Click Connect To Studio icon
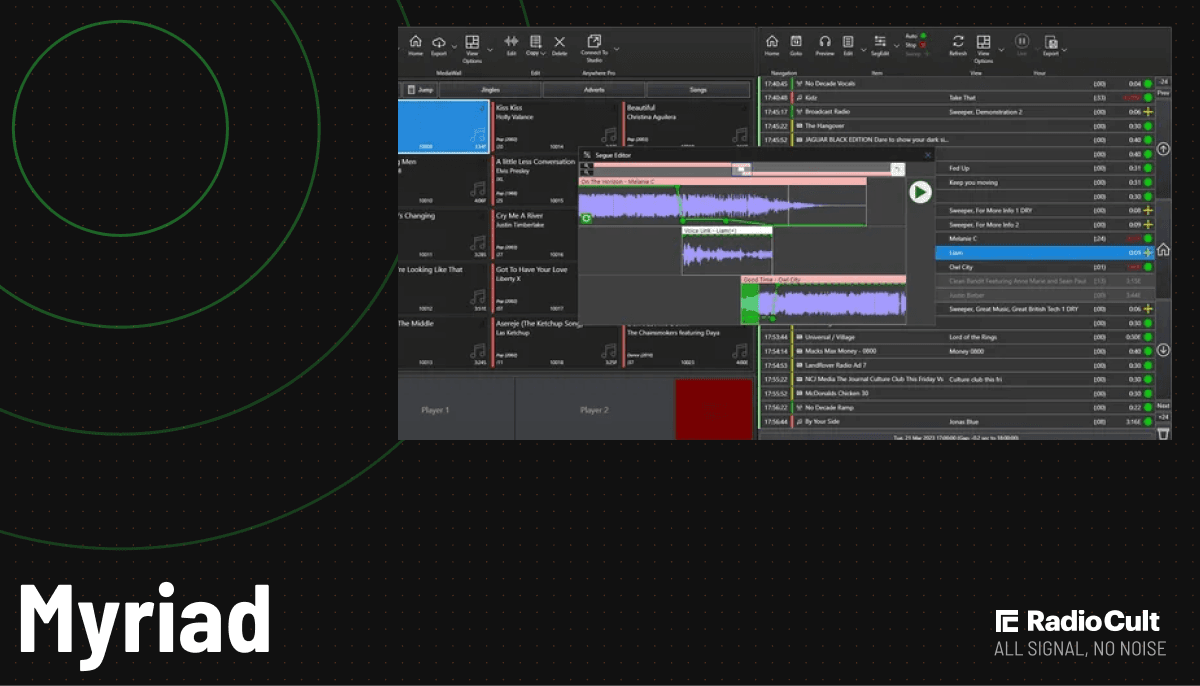 (x=594, y=41)
